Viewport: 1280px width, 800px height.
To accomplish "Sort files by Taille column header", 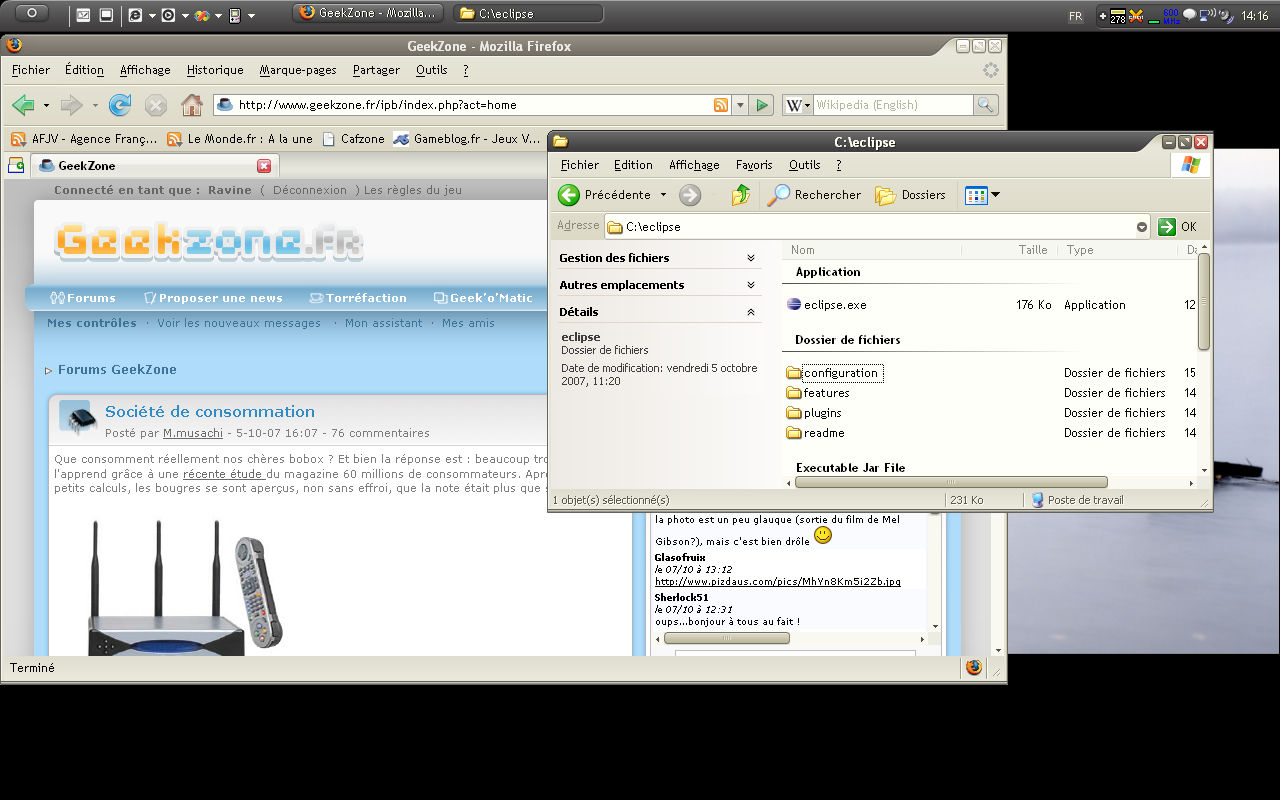I will click(x=1033, y=250).
